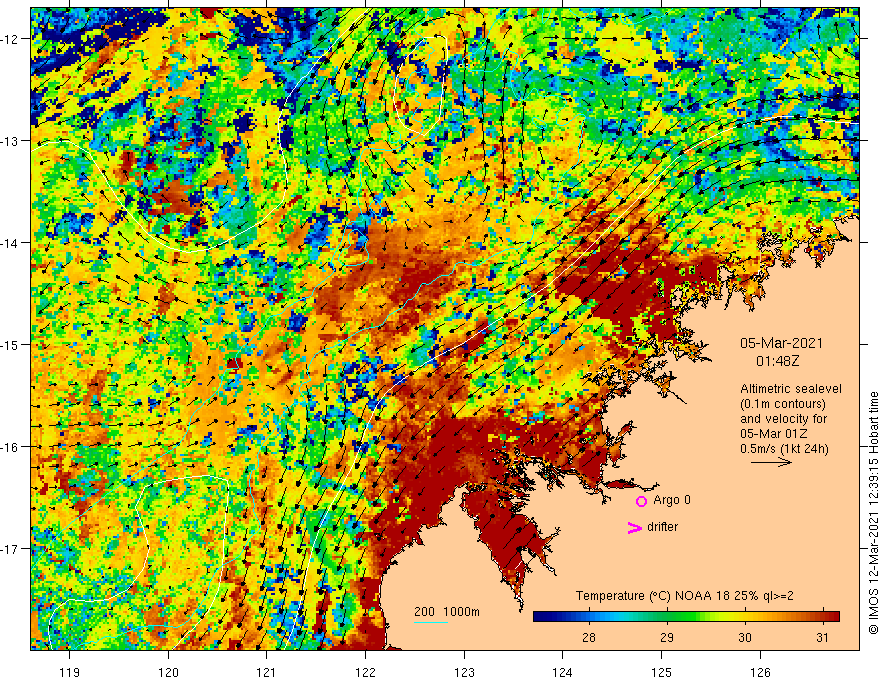Click the 0.5m/s velocity scale arrow

(x=771, y=462)
